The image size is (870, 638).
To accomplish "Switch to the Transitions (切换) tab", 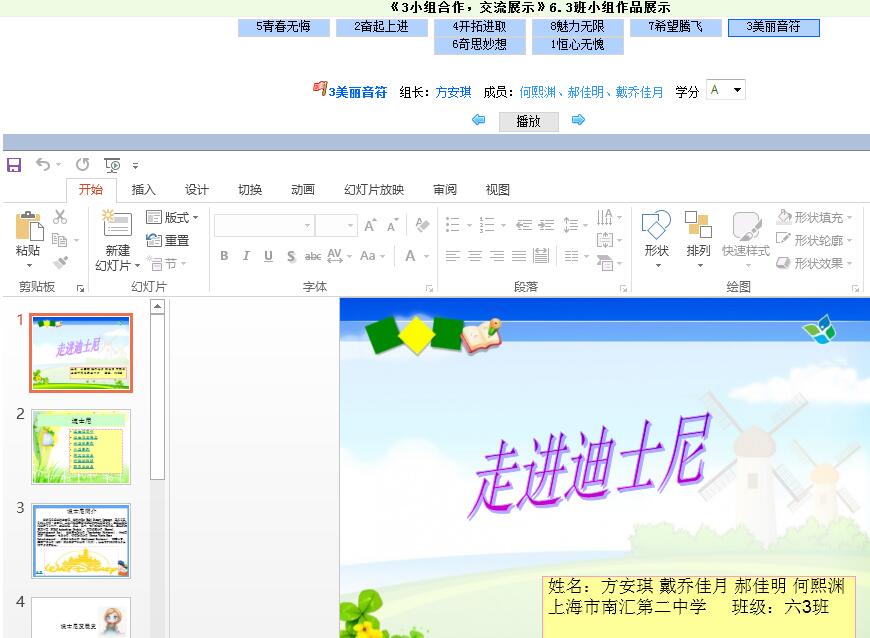I will tap(250, 190).
